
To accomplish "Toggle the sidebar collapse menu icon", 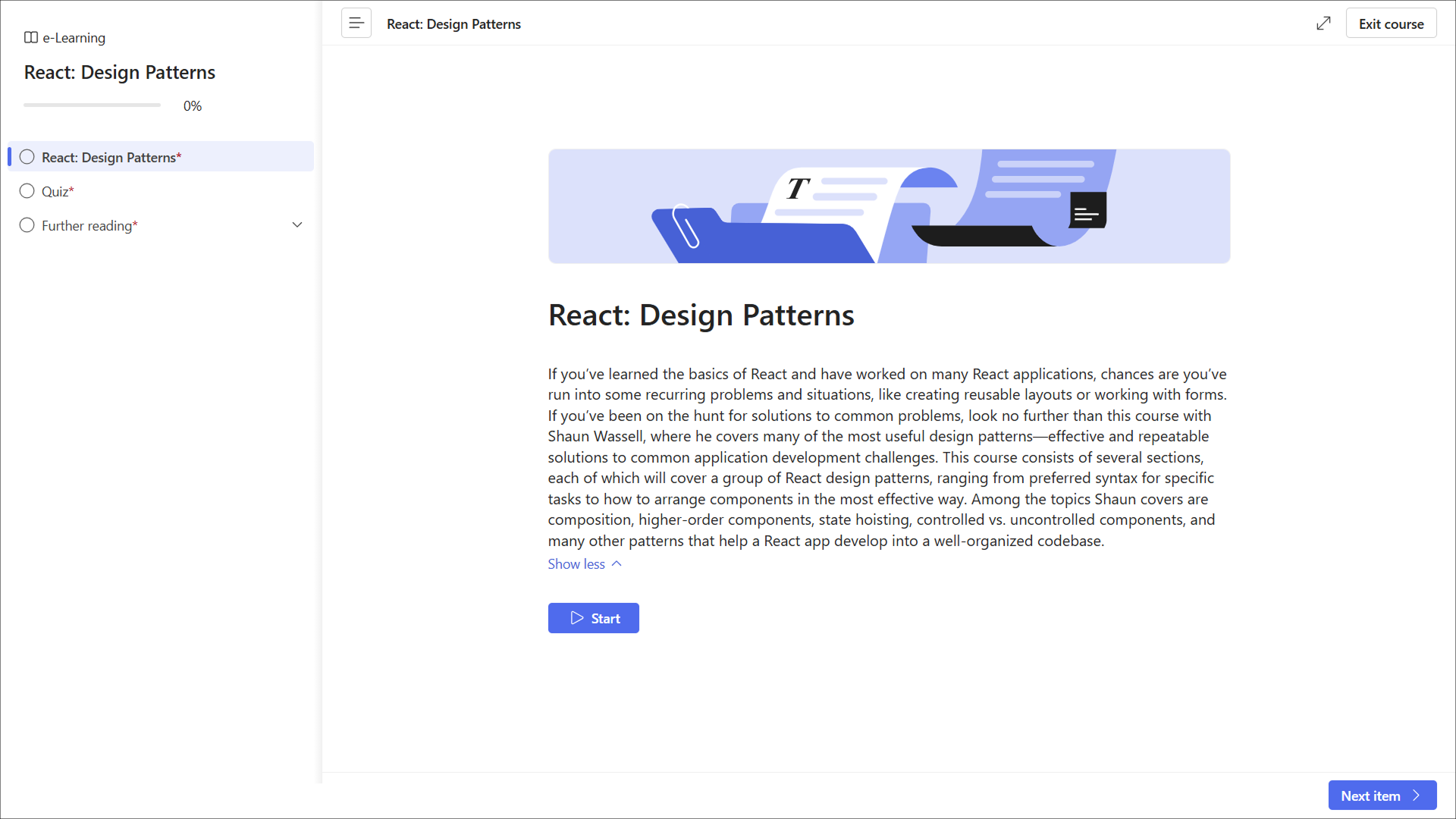I will (x=356, y=24).
